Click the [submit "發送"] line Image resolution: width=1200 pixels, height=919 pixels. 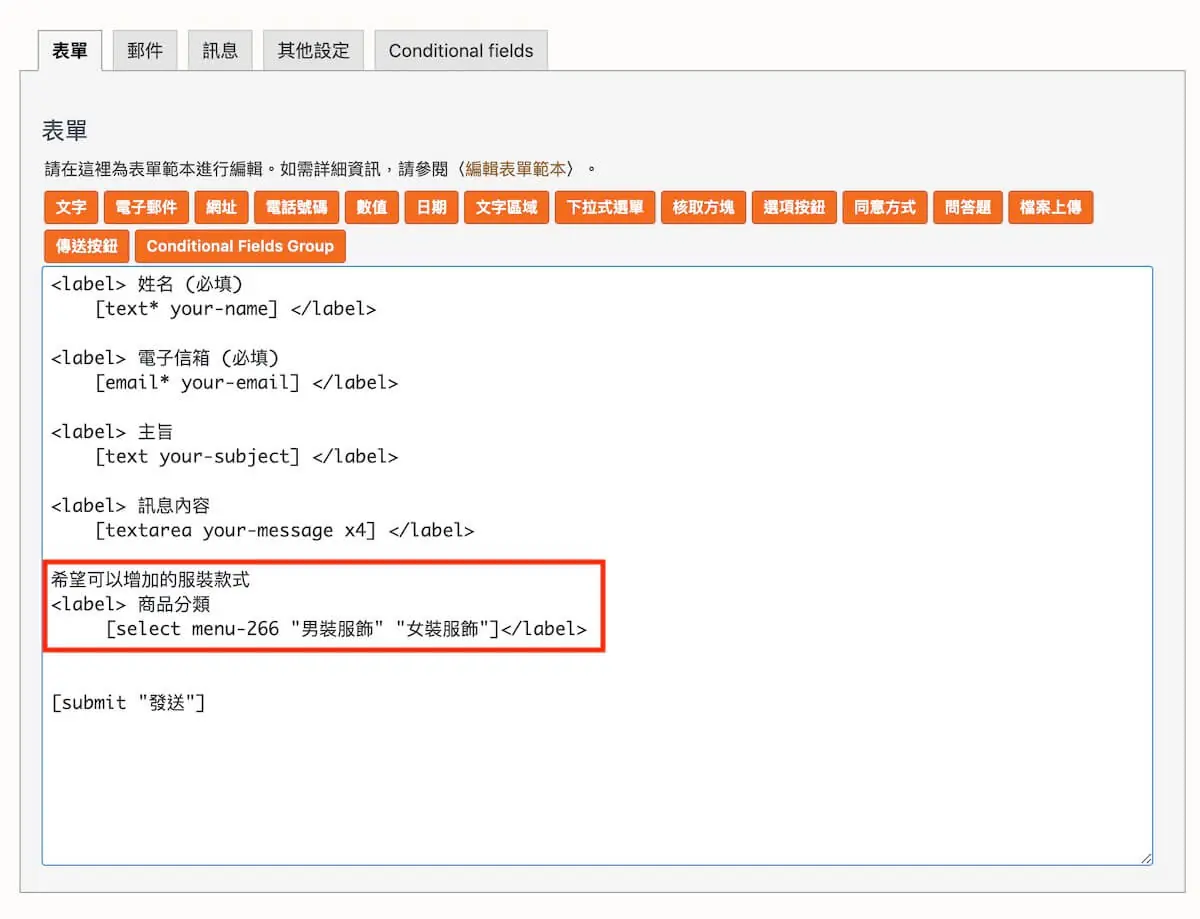(x=128, y=703)
